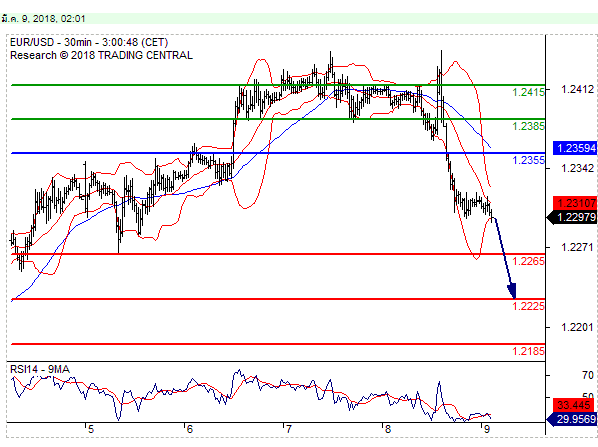Click the 1.2385 green resistance label

[x=528, y=126]
